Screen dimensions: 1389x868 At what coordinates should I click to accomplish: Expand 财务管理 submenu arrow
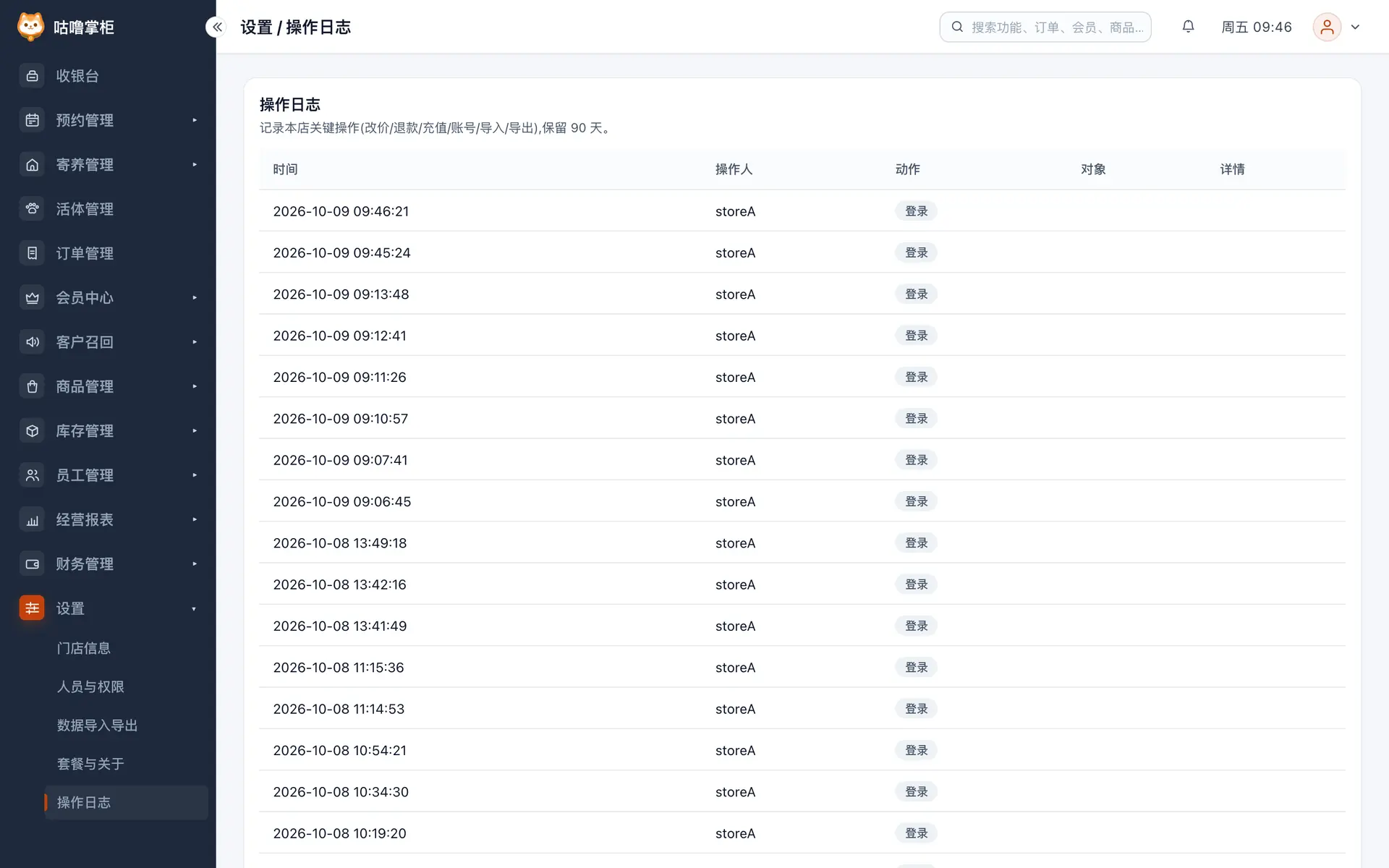point(195,564)
